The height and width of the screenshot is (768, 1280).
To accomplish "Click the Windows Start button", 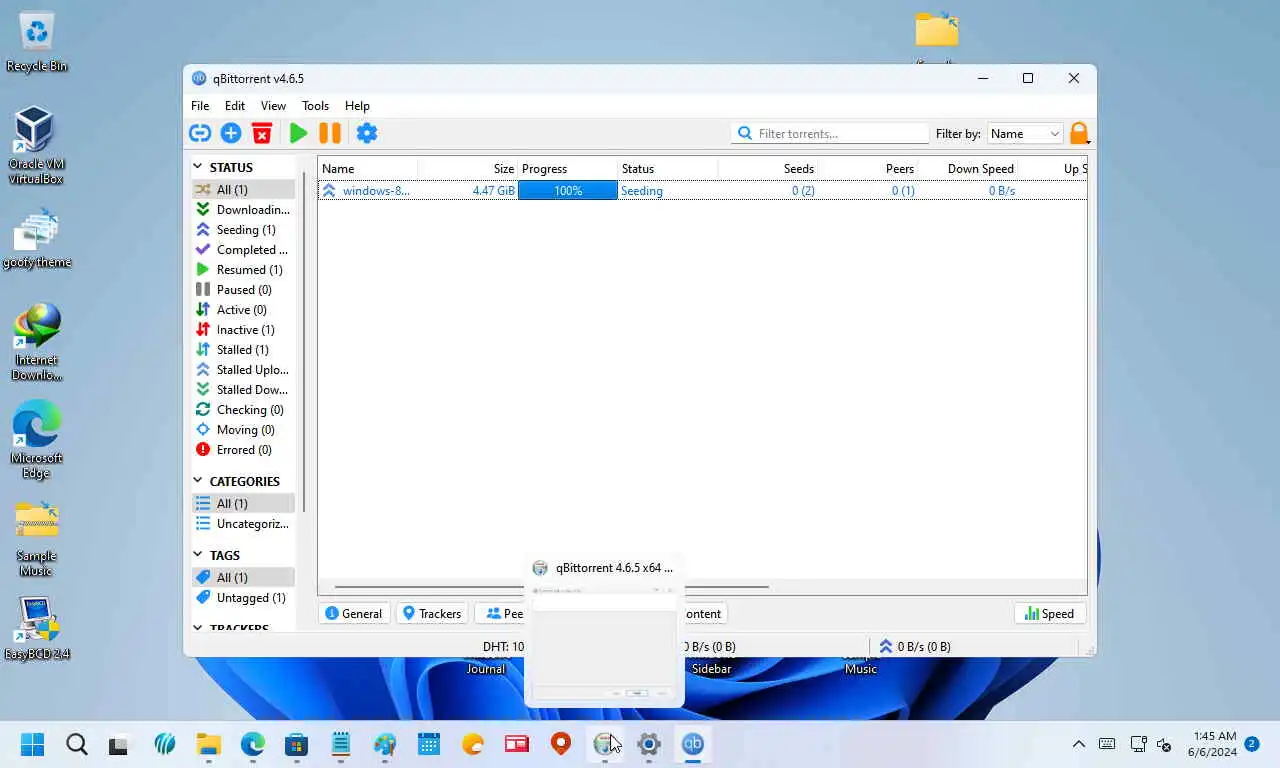I will (33, 744).
